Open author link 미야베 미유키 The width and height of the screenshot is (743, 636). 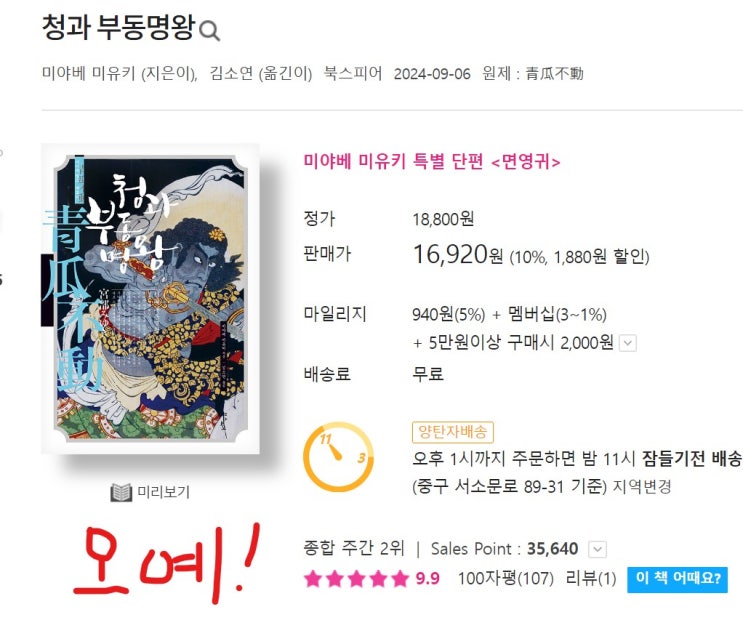click(x=89, y=73)
